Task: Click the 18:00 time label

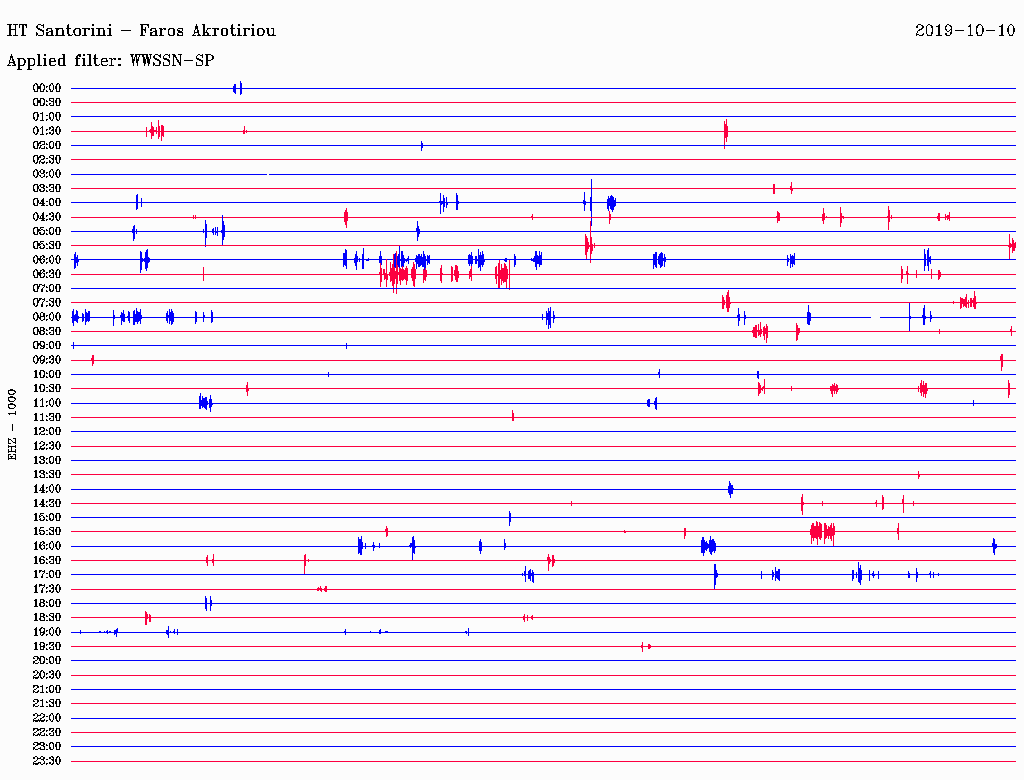Action: pyautogui.click(x=47, y=604)
